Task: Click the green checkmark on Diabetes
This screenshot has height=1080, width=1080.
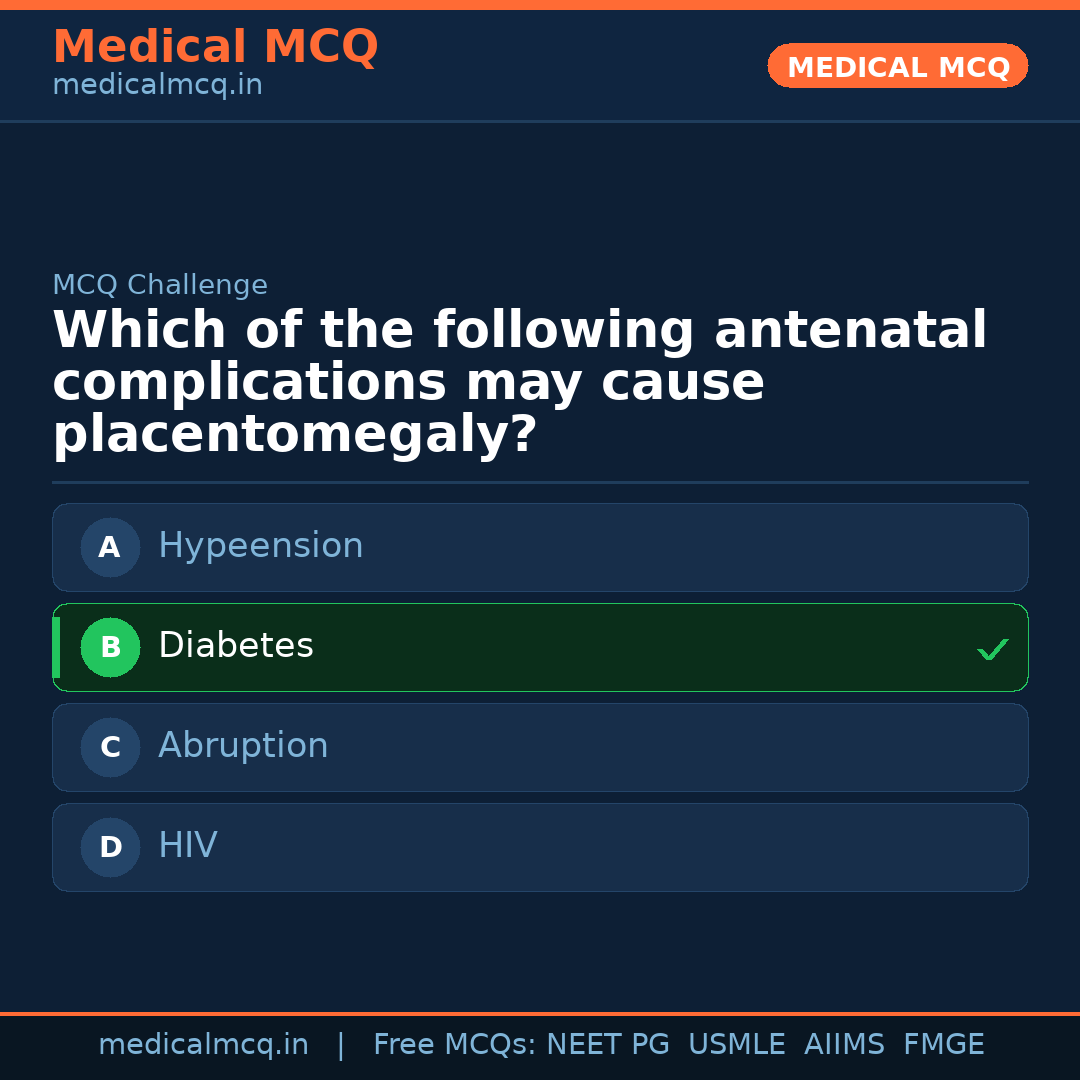Action: click(x=992, y=649)
